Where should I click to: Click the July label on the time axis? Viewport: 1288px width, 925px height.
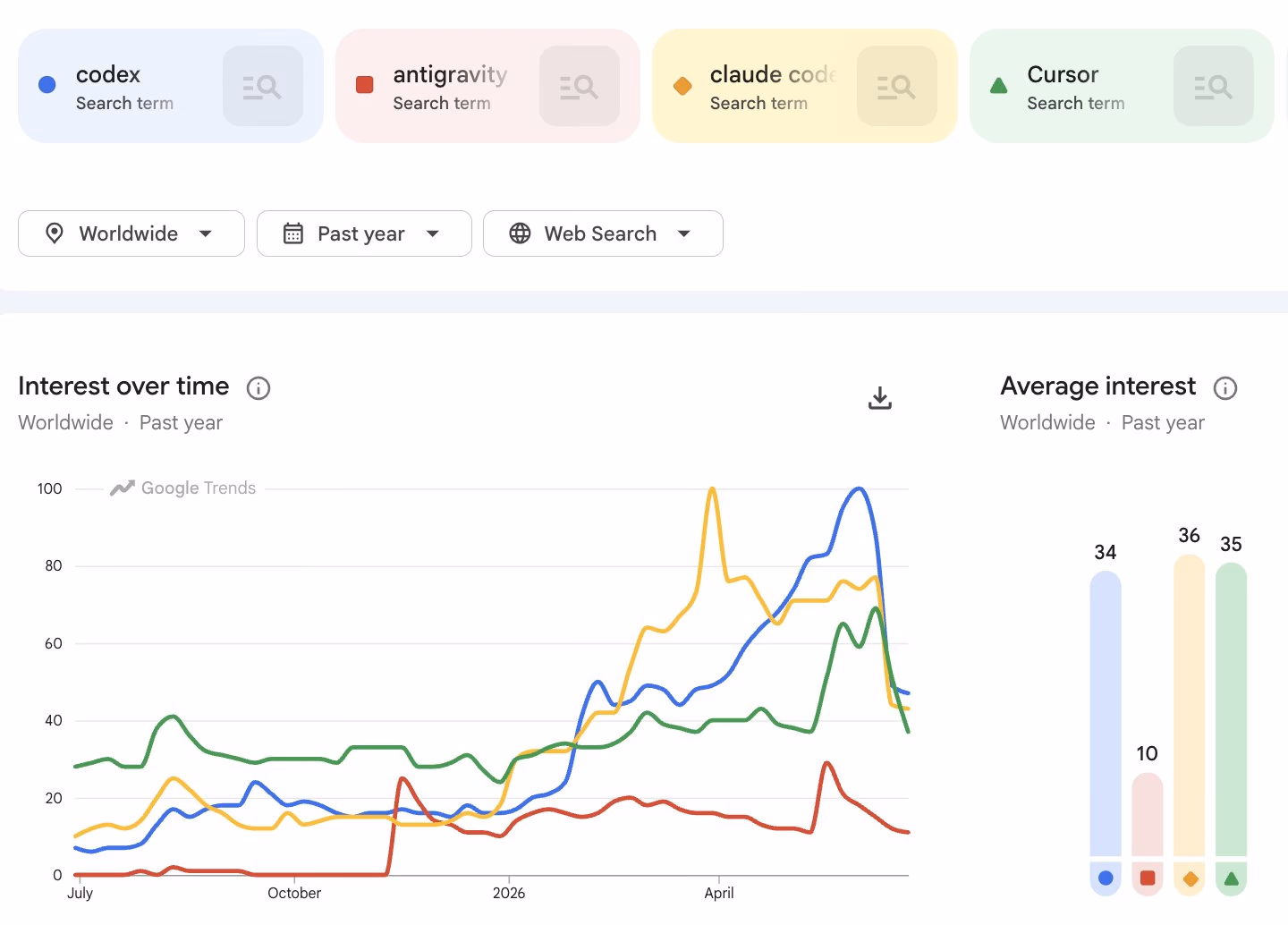tap(80, 893)
